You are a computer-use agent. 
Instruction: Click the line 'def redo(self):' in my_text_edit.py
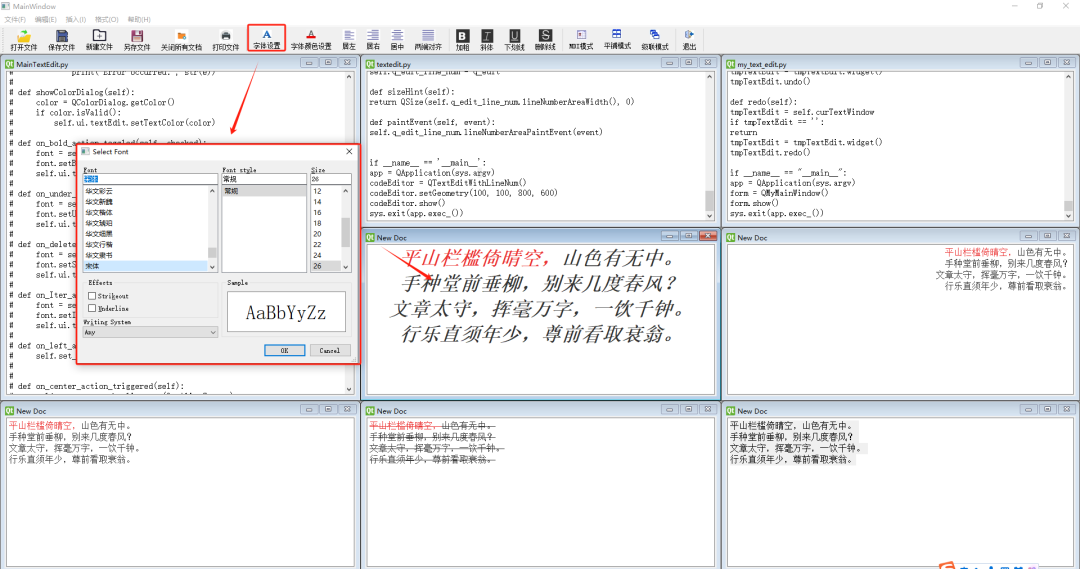point(763,102)
